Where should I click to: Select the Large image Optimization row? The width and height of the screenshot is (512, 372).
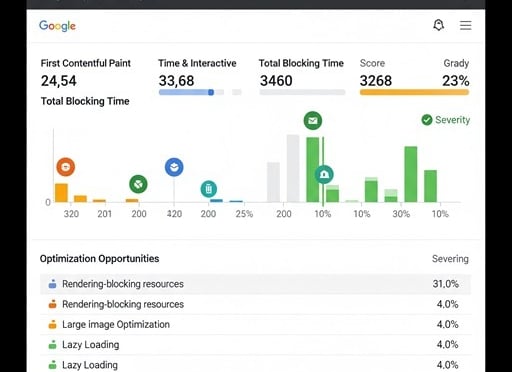pyautogui.click(x=256, y=324)
